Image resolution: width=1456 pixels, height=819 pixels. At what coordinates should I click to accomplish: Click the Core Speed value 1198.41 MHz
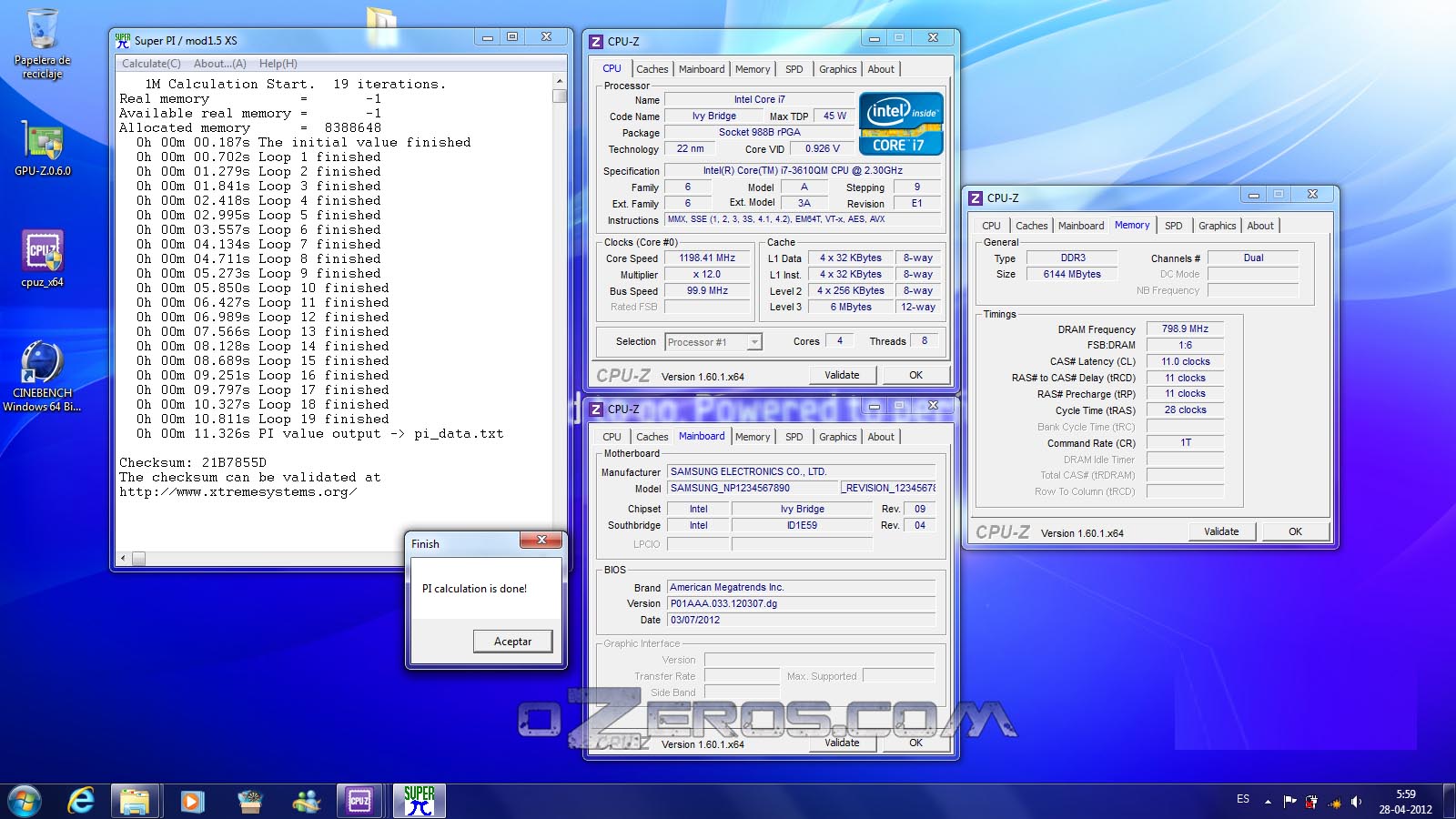click(x=707, y=258)
